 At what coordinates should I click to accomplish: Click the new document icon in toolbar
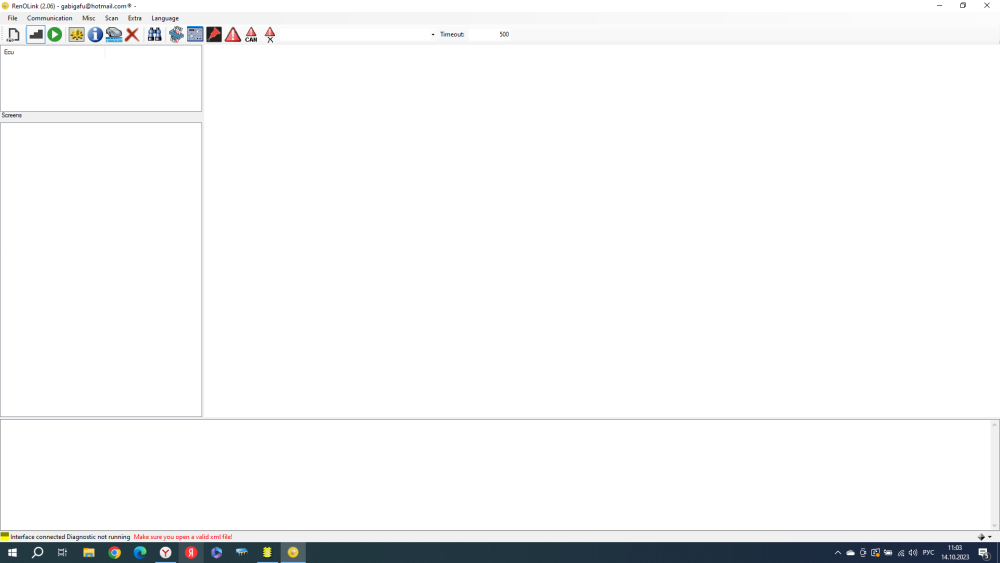click(13, 35)
